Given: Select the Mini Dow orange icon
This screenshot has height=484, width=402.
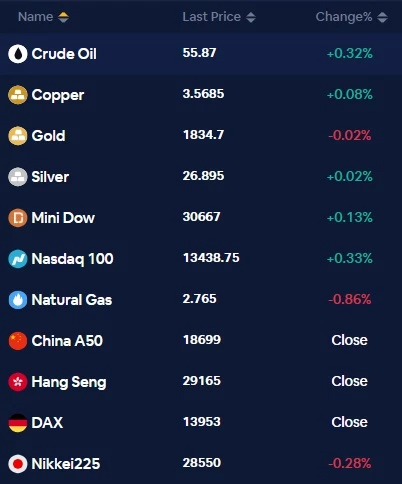Looking at the screenshot, I should pos(18,218).
